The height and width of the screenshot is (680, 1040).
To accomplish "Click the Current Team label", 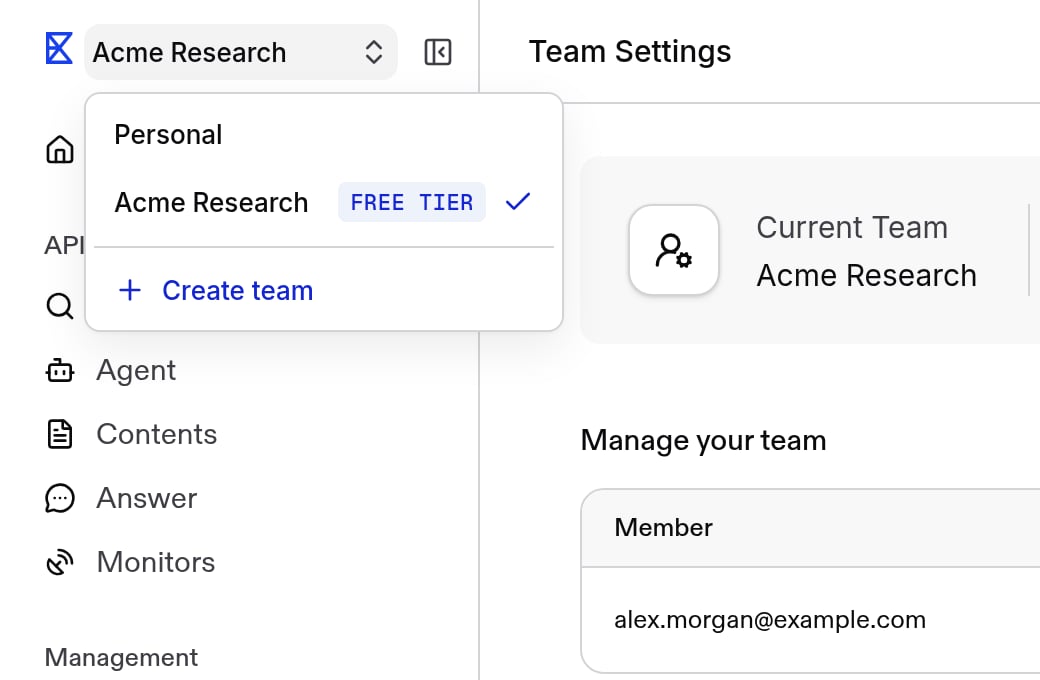I will click(x=852, y=228).
